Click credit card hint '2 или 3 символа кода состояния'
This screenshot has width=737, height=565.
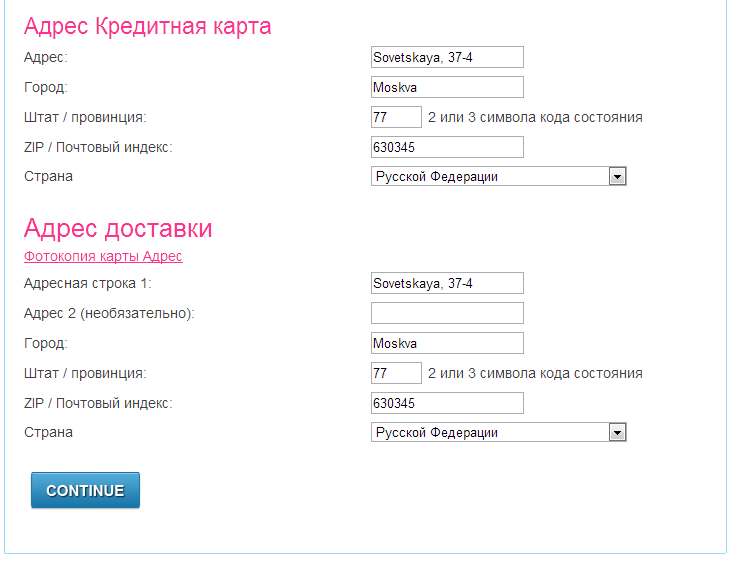(535, 117)
